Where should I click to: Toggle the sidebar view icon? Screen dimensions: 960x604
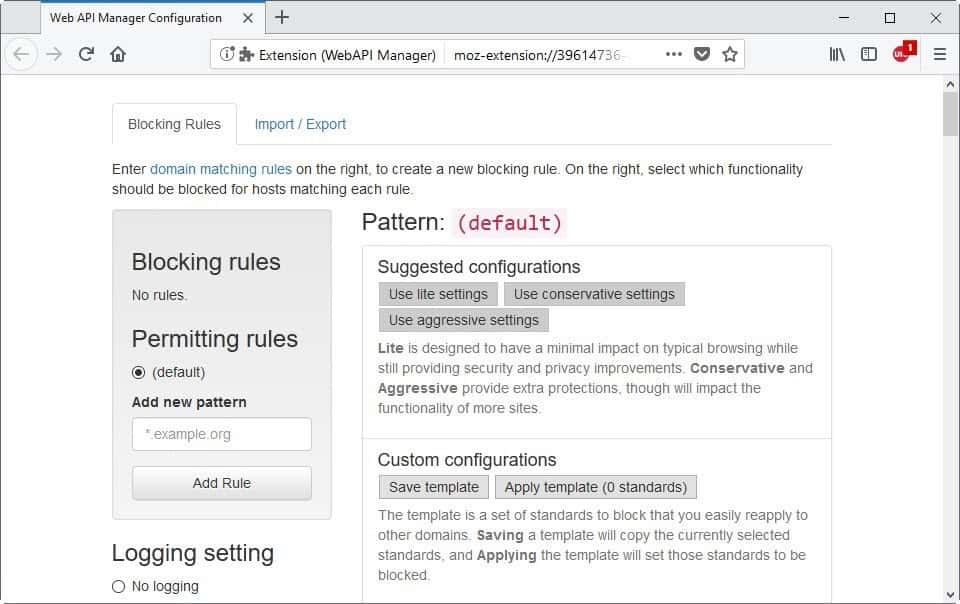click(x=869, y=54)
